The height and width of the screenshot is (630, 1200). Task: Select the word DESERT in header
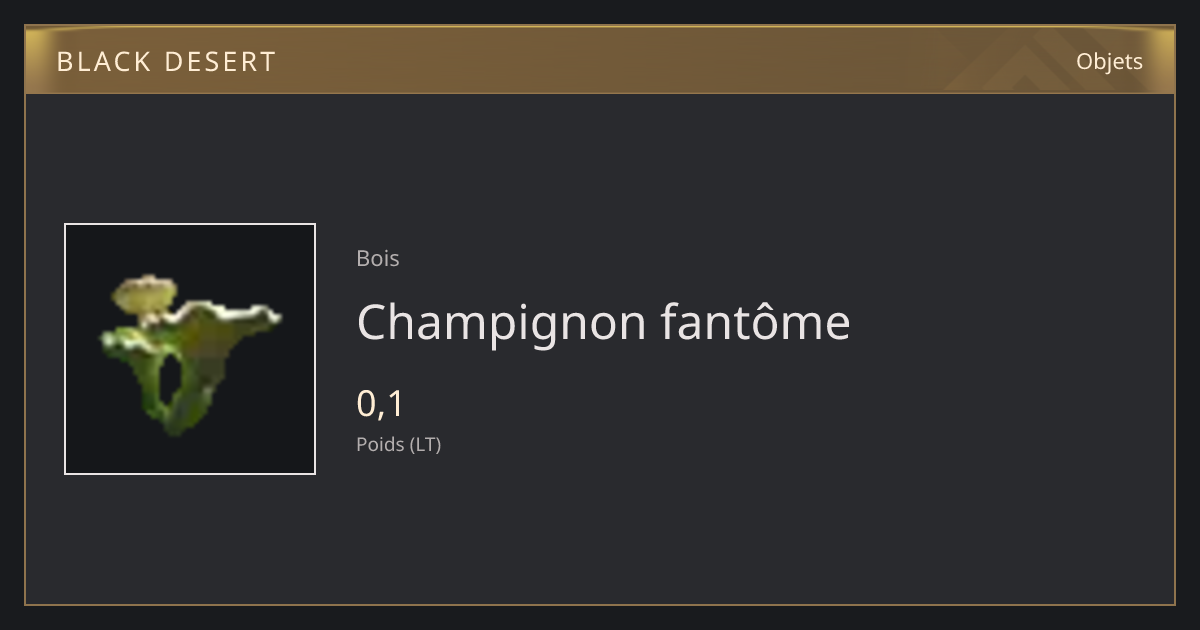coord(220,62)
